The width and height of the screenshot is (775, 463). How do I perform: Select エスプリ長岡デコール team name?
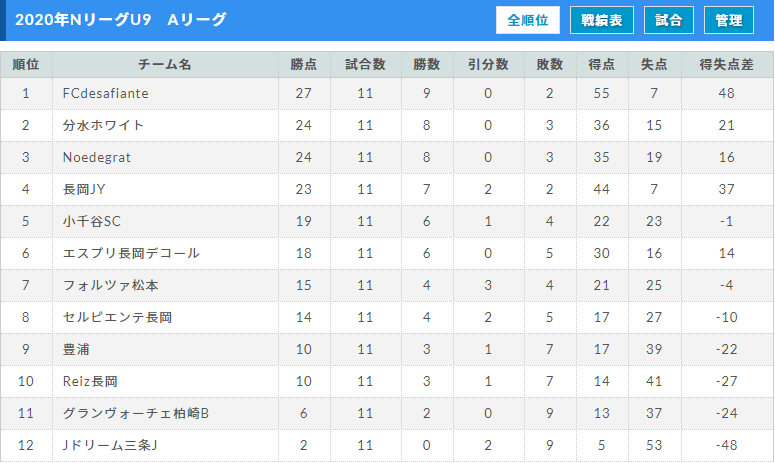tap(131, 253)
